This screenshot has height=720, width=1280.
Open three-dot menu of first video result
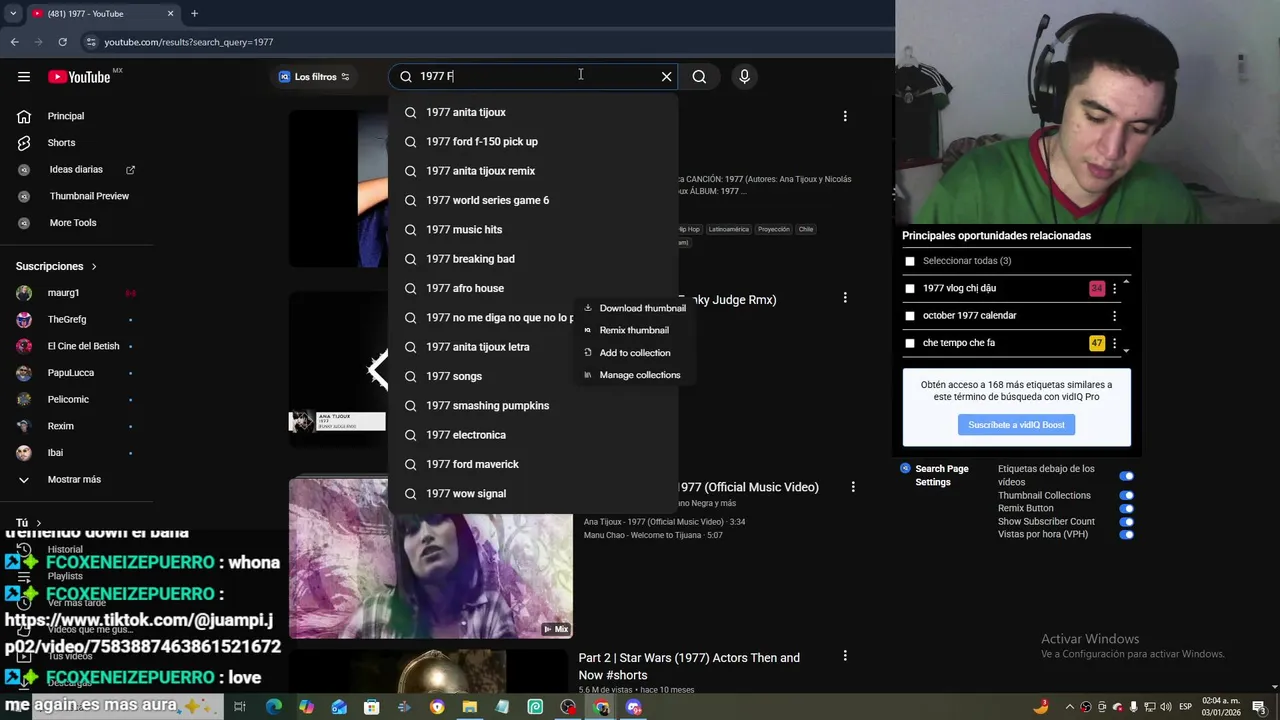tap(845, 116)
